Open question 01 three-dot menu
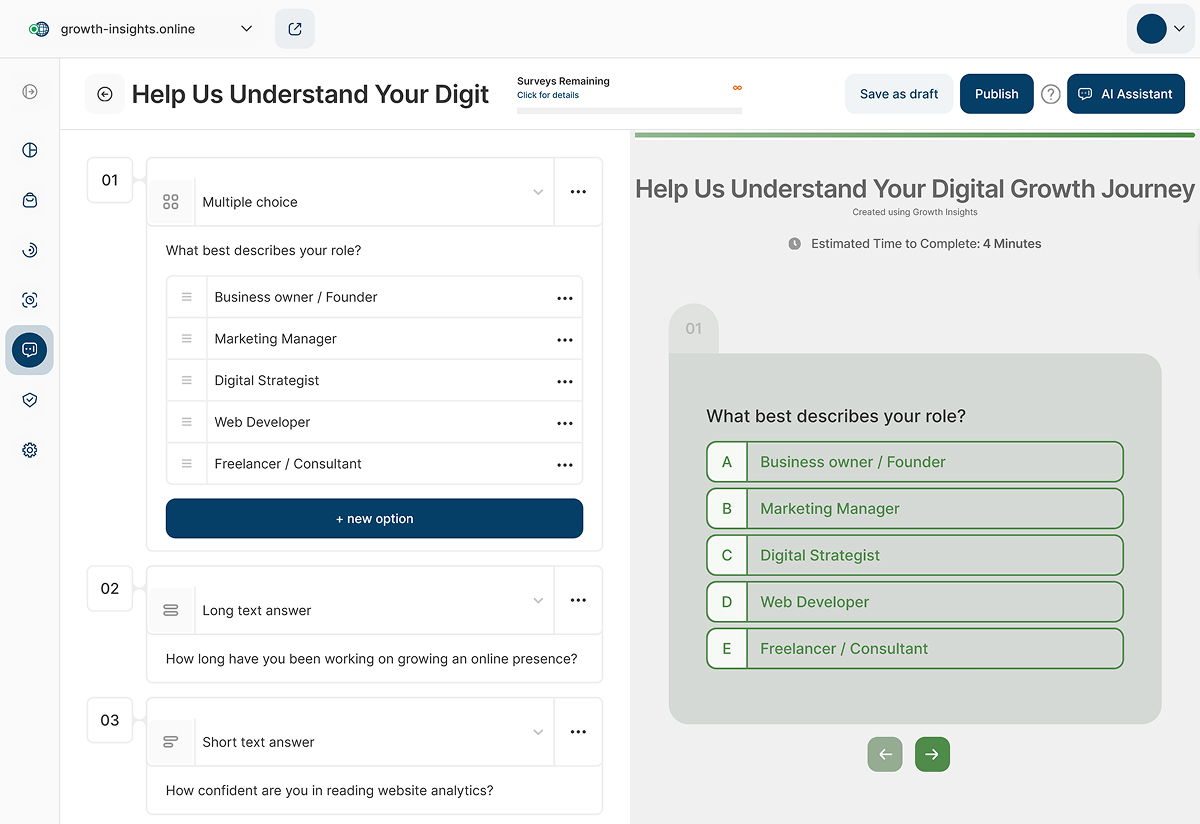The image size is (1200, 824). (578, 192)
